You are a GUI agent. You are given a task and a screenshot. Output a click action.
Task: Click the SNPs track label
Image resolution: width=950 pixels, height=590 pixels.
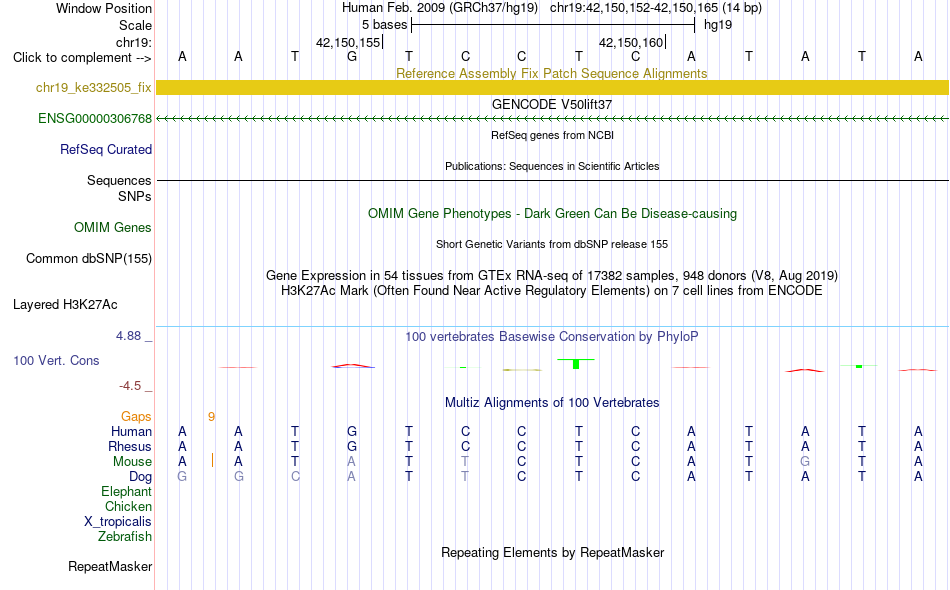[x=135, y=196]
